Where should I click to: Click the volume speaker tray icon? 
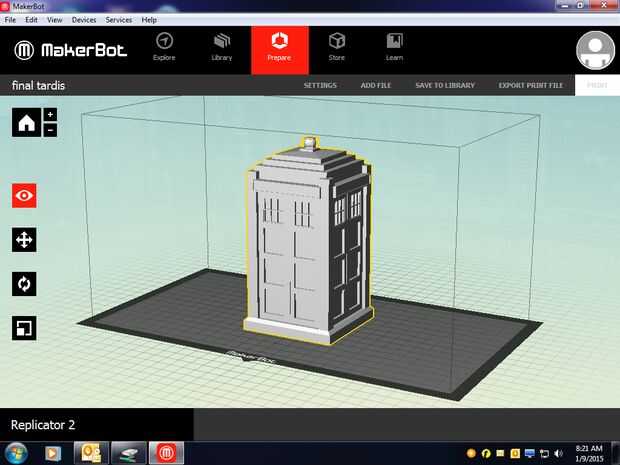click(558, 453)
